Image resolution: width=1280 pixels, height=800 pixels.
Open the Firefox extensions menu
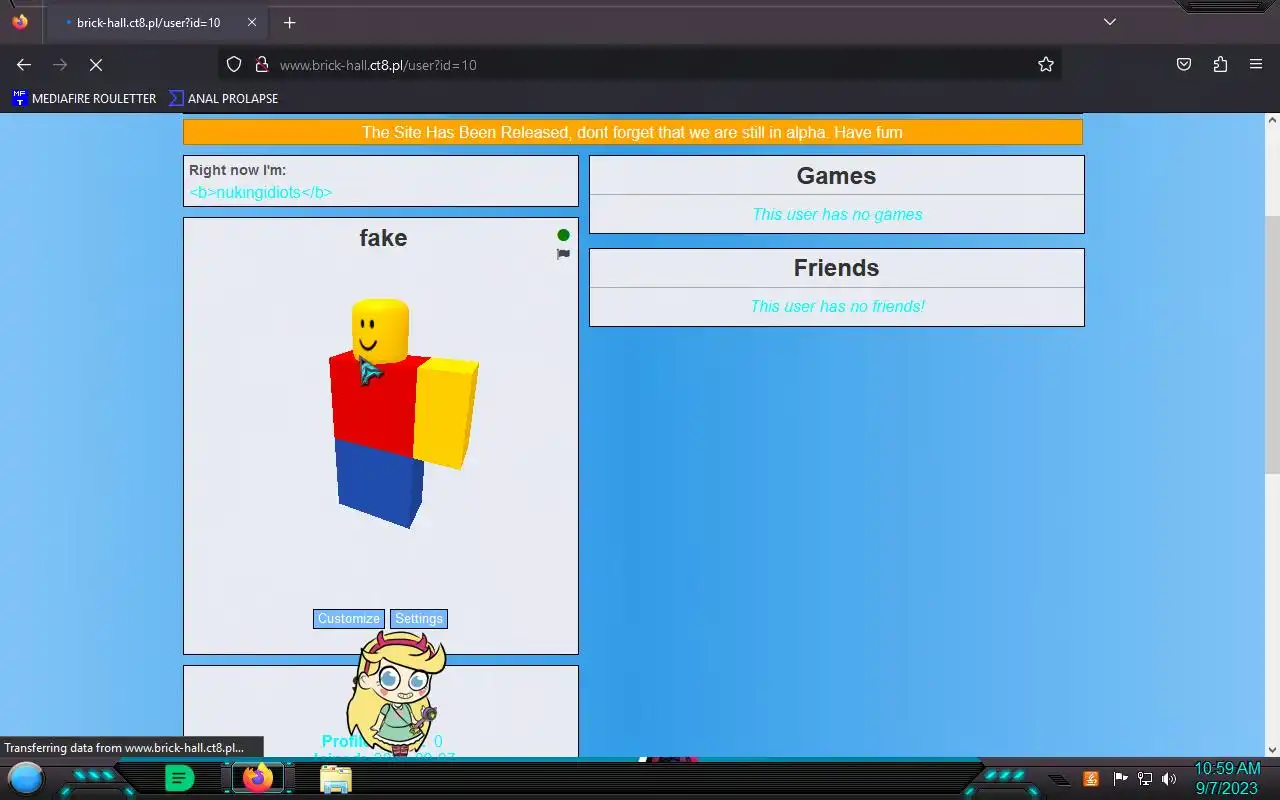coord(1220,64)
